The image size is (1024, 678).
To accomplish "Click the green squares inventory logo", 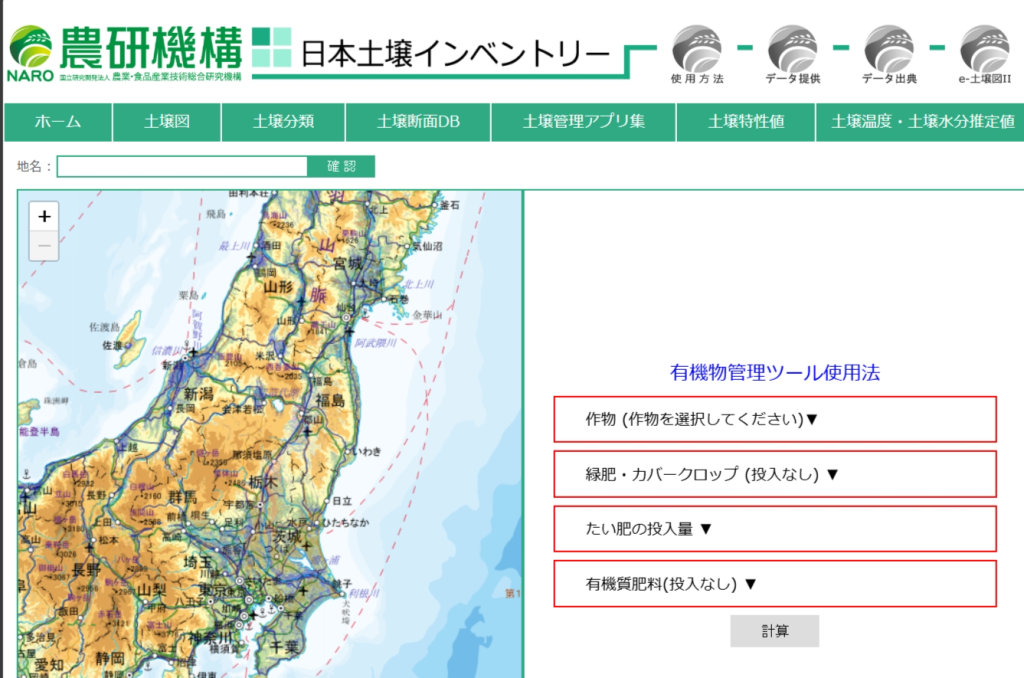I will (270, 48).
